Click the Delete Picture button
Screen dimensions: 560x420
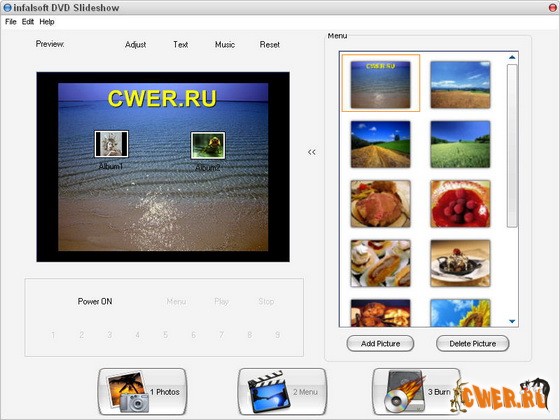click(x=472, y=344)
